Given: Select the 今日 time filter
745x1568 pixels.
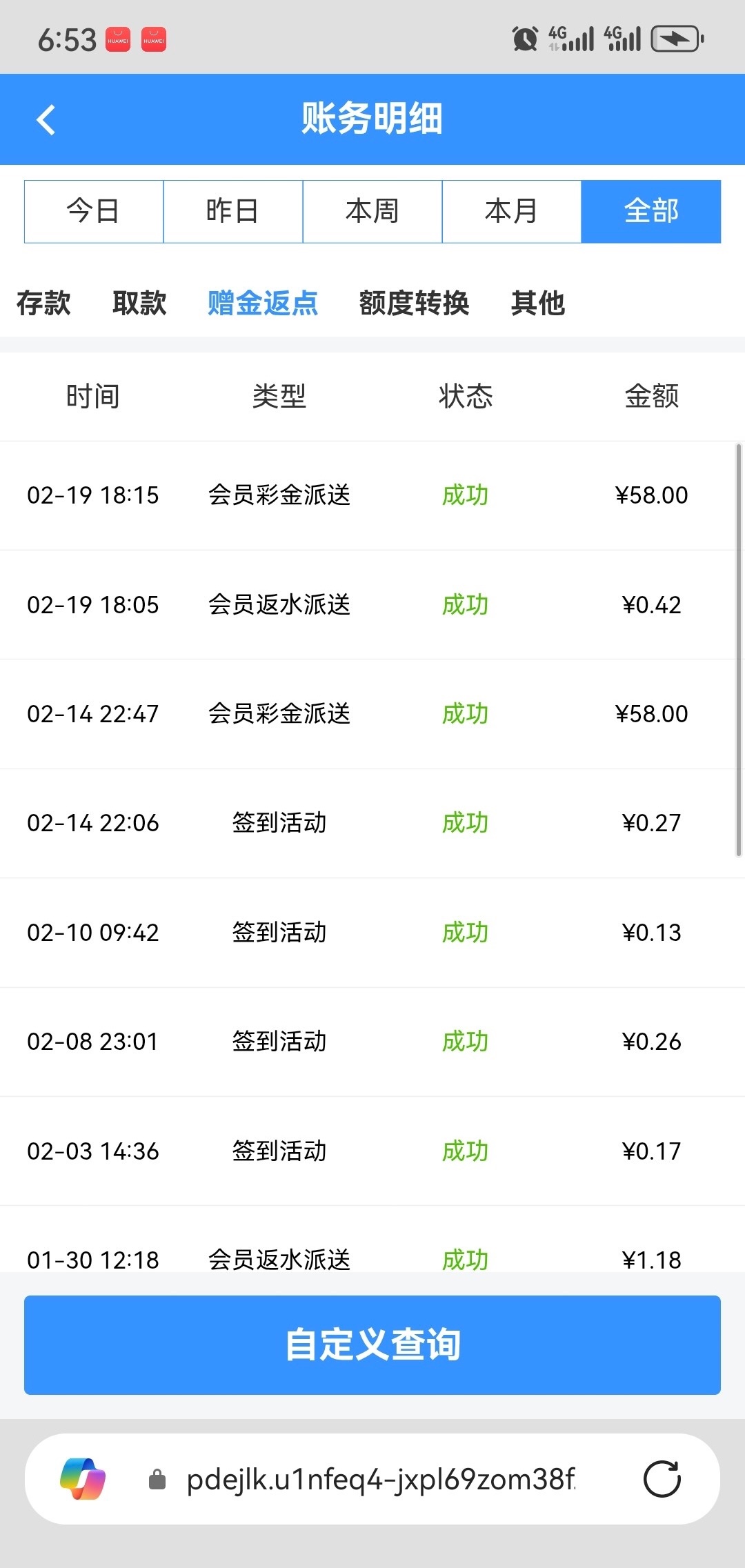Looking at the screenshot, I should [x=94, y=211].
